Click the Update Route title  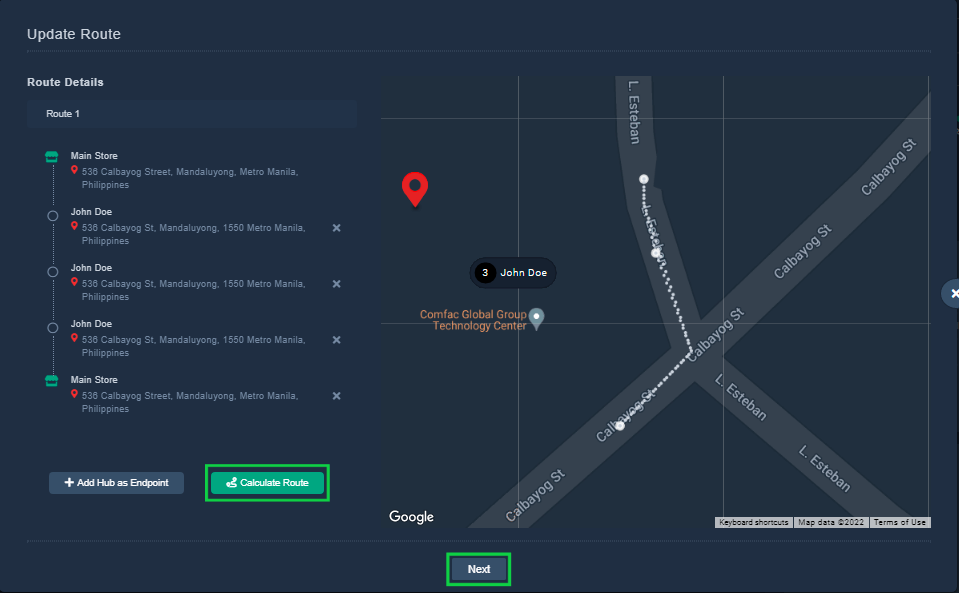[74, 34]
